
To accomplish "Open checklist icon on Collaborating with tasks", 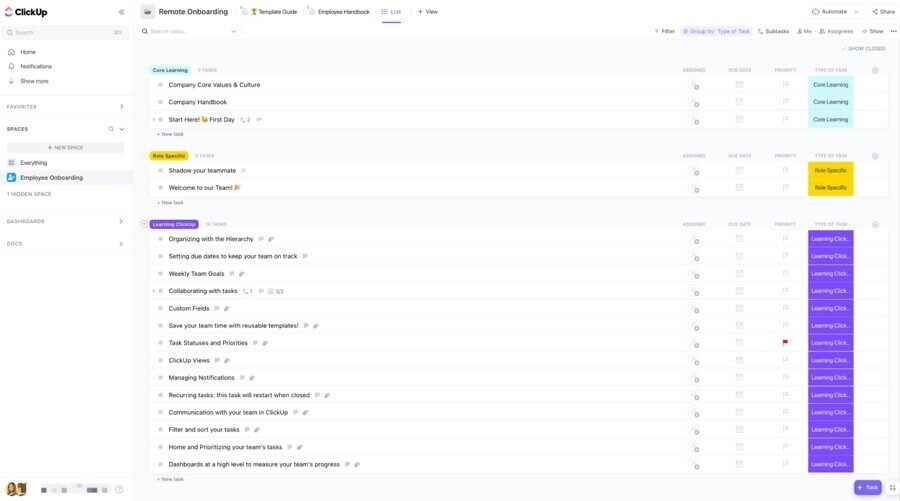I will pyautogui.click(x=276, y=292).
